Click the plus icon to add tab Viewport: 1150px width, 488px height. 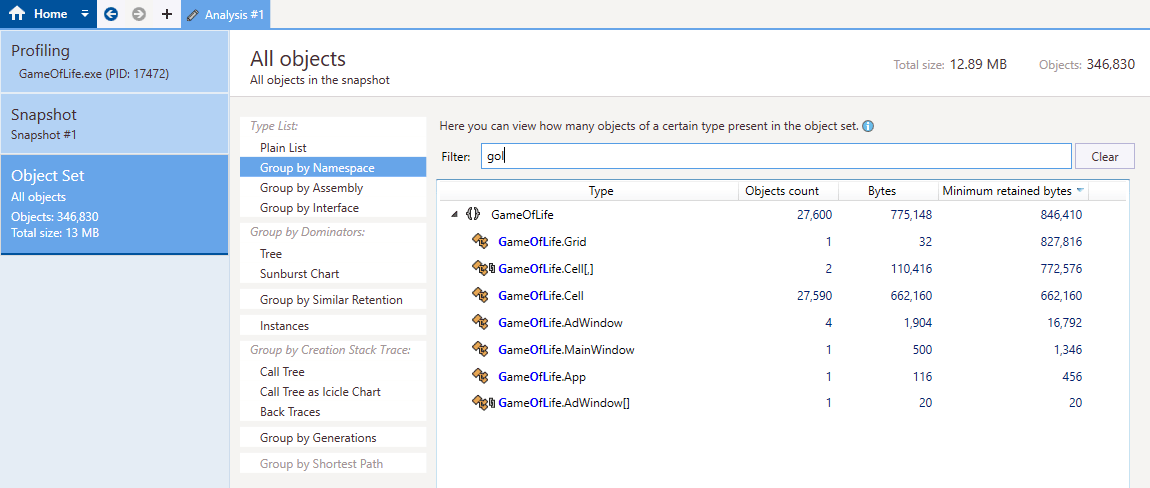166,14
